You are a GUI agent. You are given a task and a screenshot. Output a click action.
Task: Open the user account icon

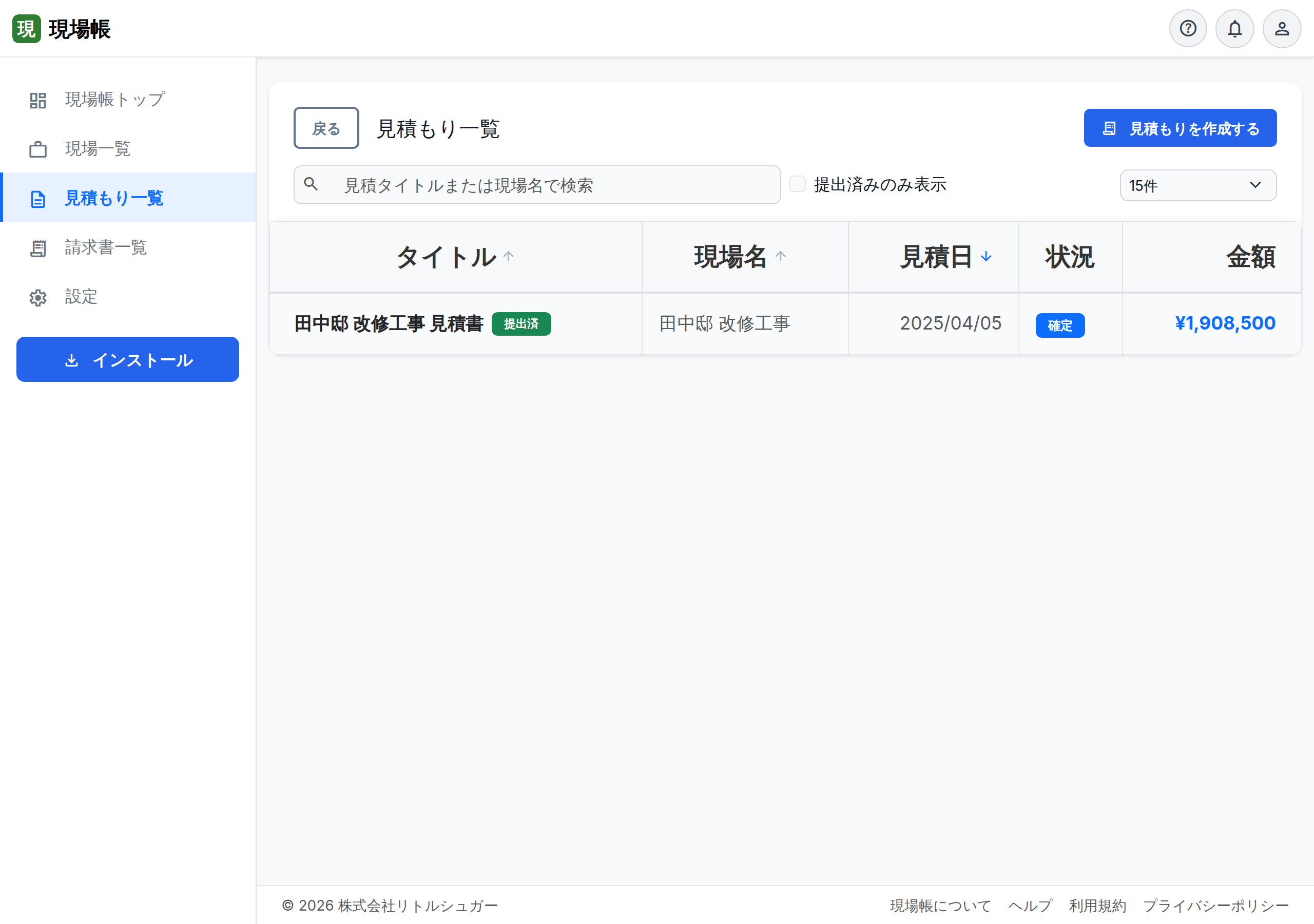[x=1281, y=29]
